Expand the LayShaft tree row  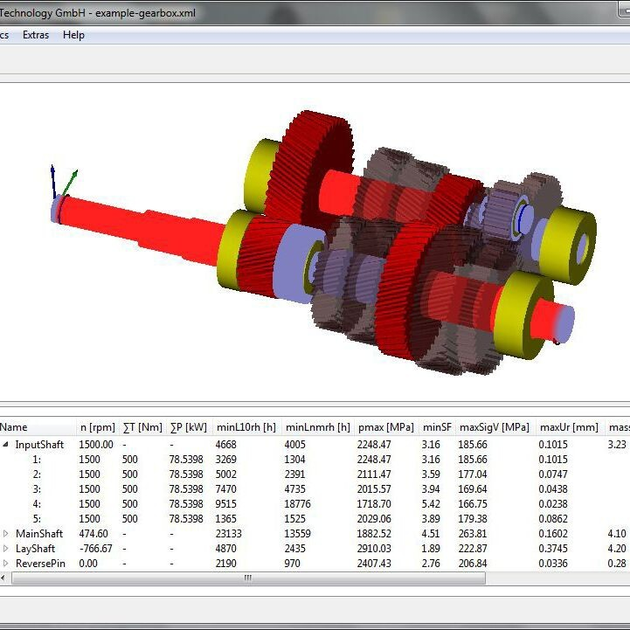point(6,549)
